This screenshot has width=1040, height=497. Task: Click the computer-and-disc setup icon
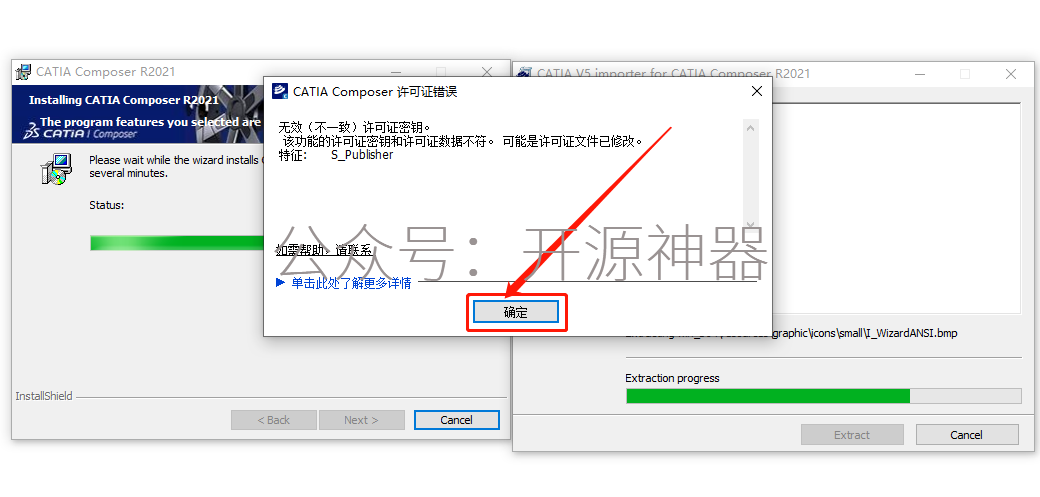(x=55, y=169)
